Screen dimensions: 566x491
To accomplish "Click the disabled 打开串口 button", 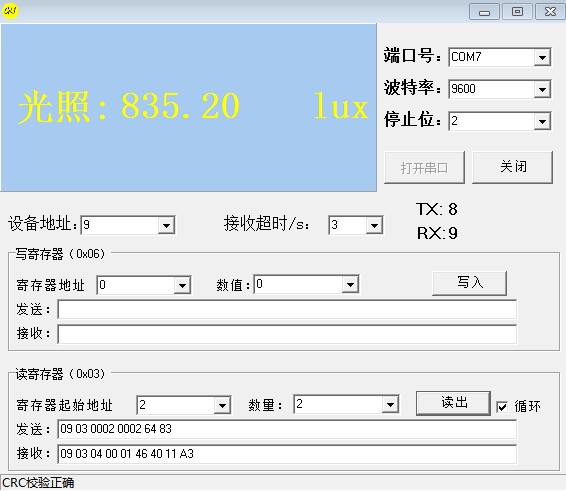I will click(424, 168).
